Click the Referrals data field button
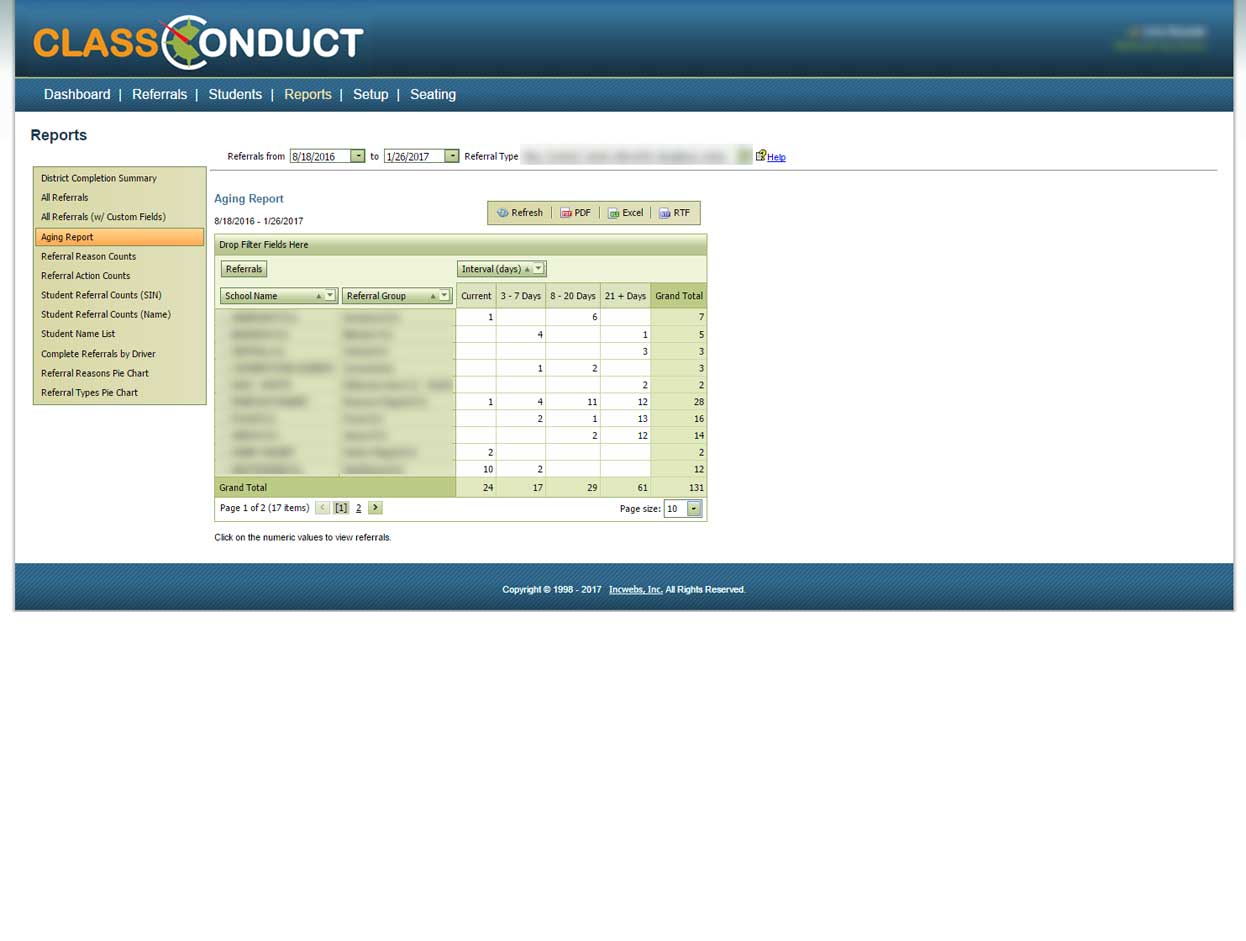1246x941 pixels. click(244, 269)
